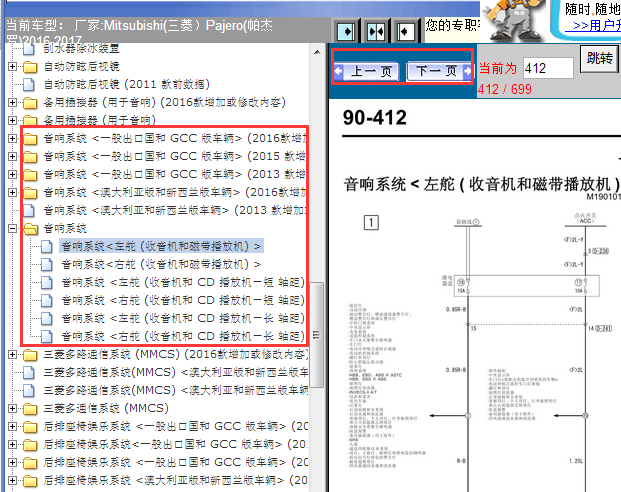Click the split-pane layout icon in the toolbar
The height and width of the screenshot is (492, 621).
pos(375,31)
